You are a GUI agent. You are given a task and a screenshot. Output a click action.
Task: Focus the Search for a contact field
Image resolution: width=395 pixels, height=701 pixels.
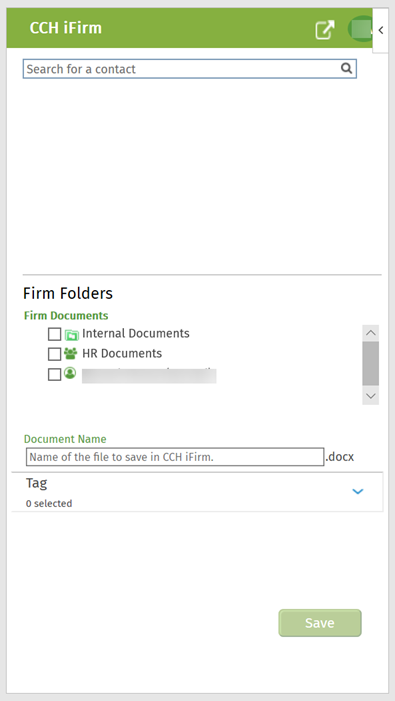pyautogui.click(x=189, y=69)
